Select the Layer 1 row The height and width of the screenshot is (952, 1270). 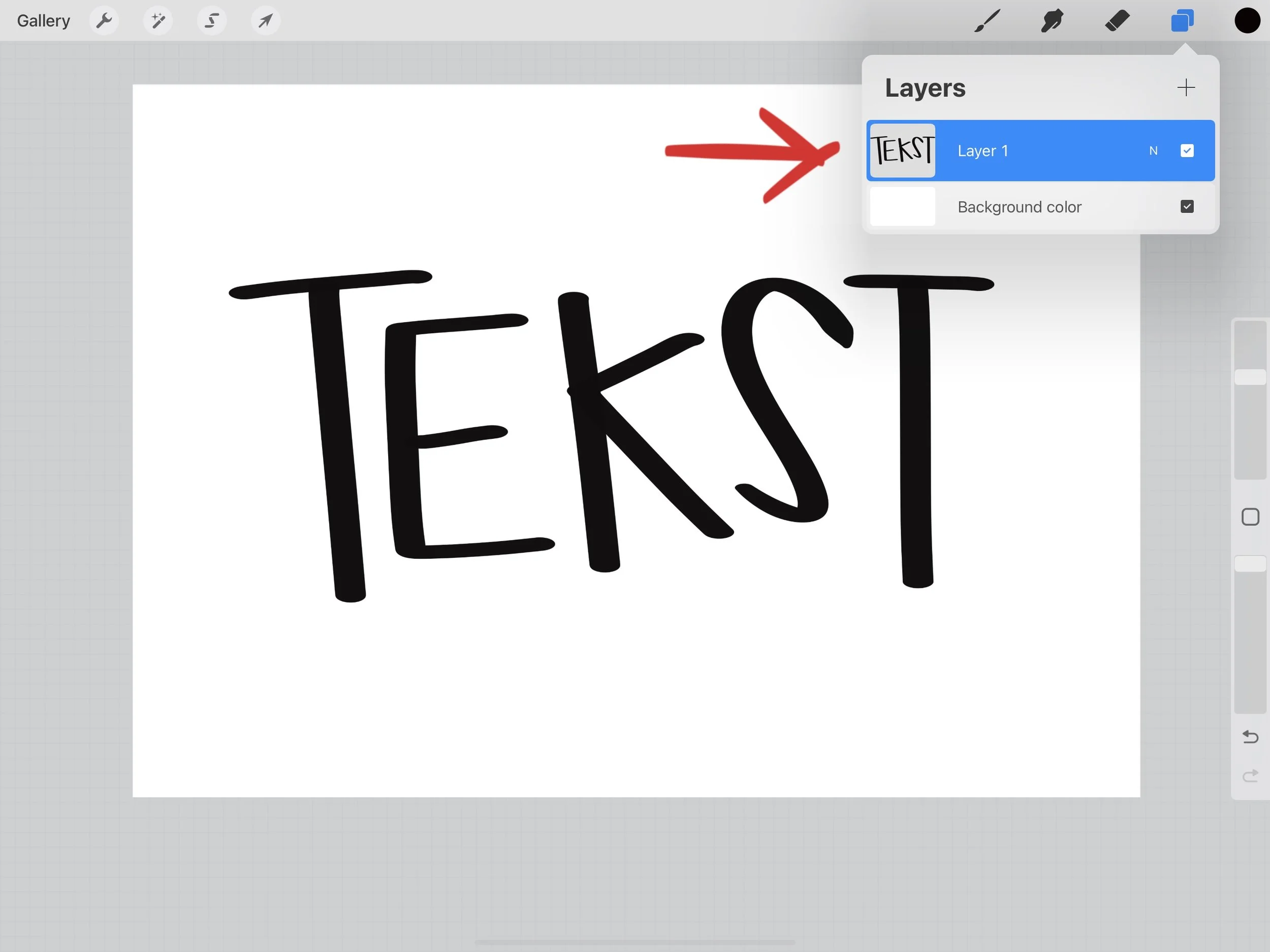(x=1040, y=150)
